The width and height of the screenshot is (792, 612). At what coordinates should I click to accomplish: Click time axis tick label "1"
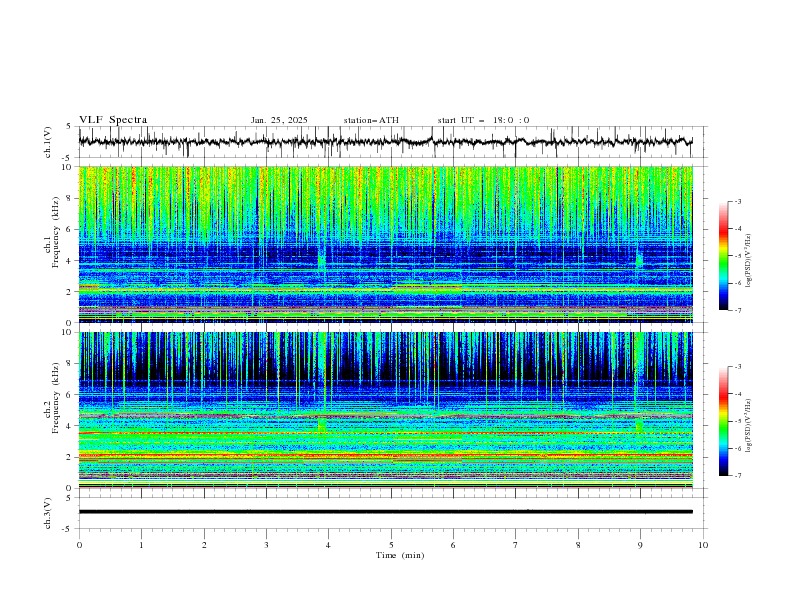click(141, 545)
